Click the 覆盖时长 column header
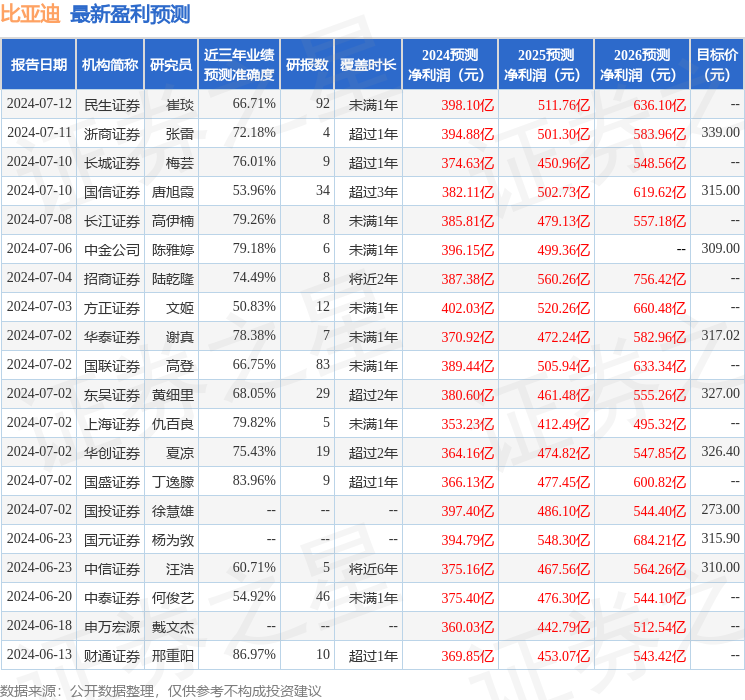745x700 pixels. pyautogui.click(x=368, y=64)
